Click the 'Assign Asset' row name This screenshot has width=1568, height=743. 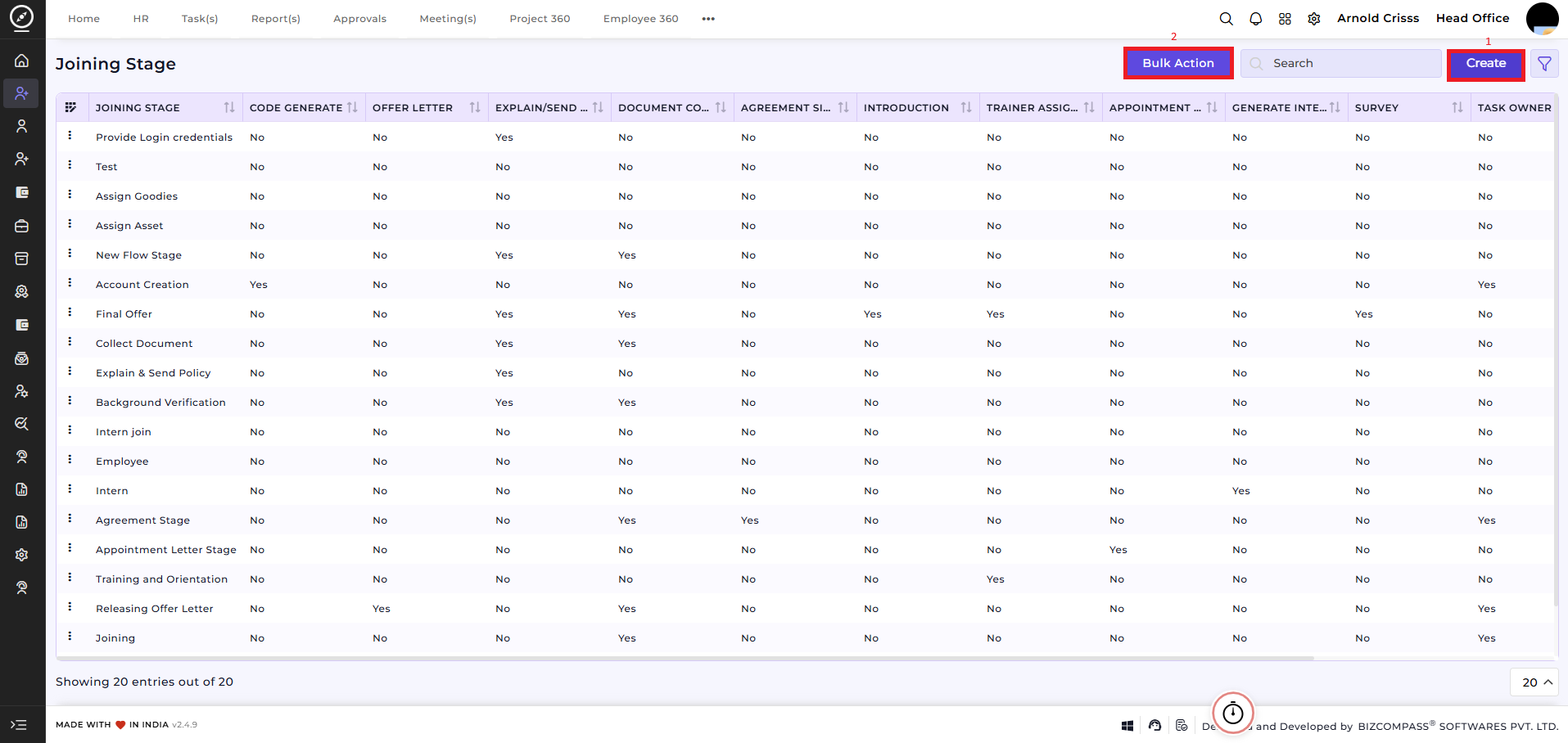coord(129,226)
